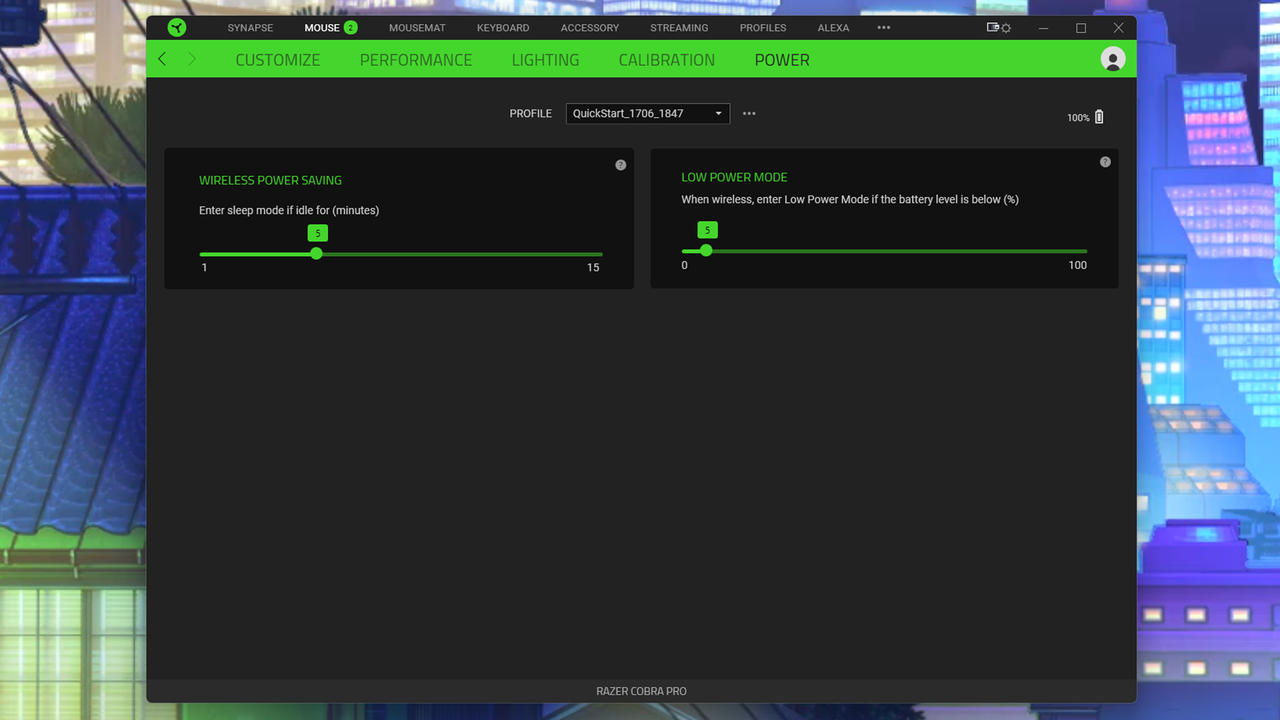
Task: Open the Profiles tab
Action: point(763,28)
